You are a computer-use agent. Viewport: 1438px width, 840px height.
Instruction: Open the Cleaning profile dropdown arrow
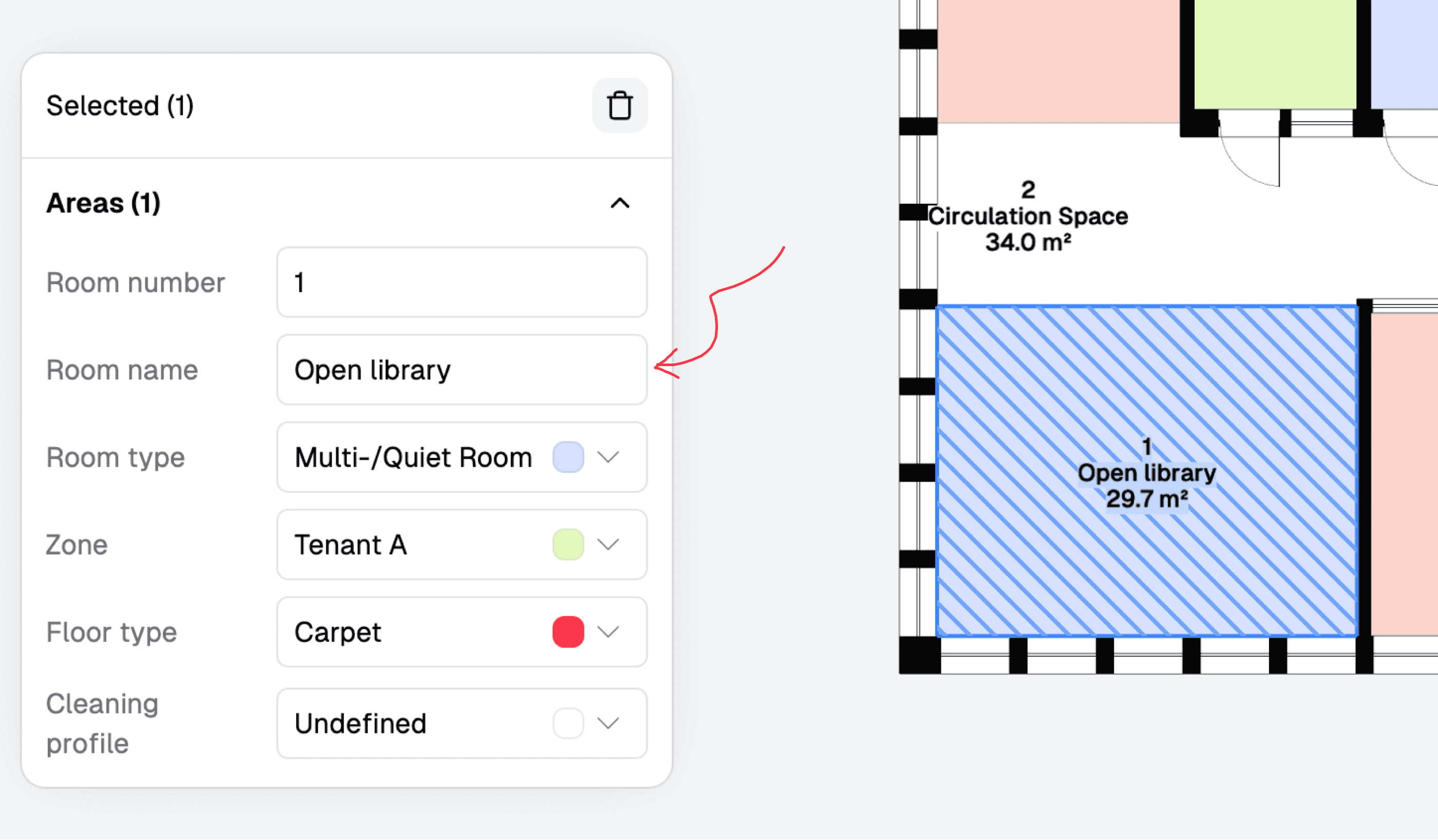pyautogui.click(x=608, y=723)
